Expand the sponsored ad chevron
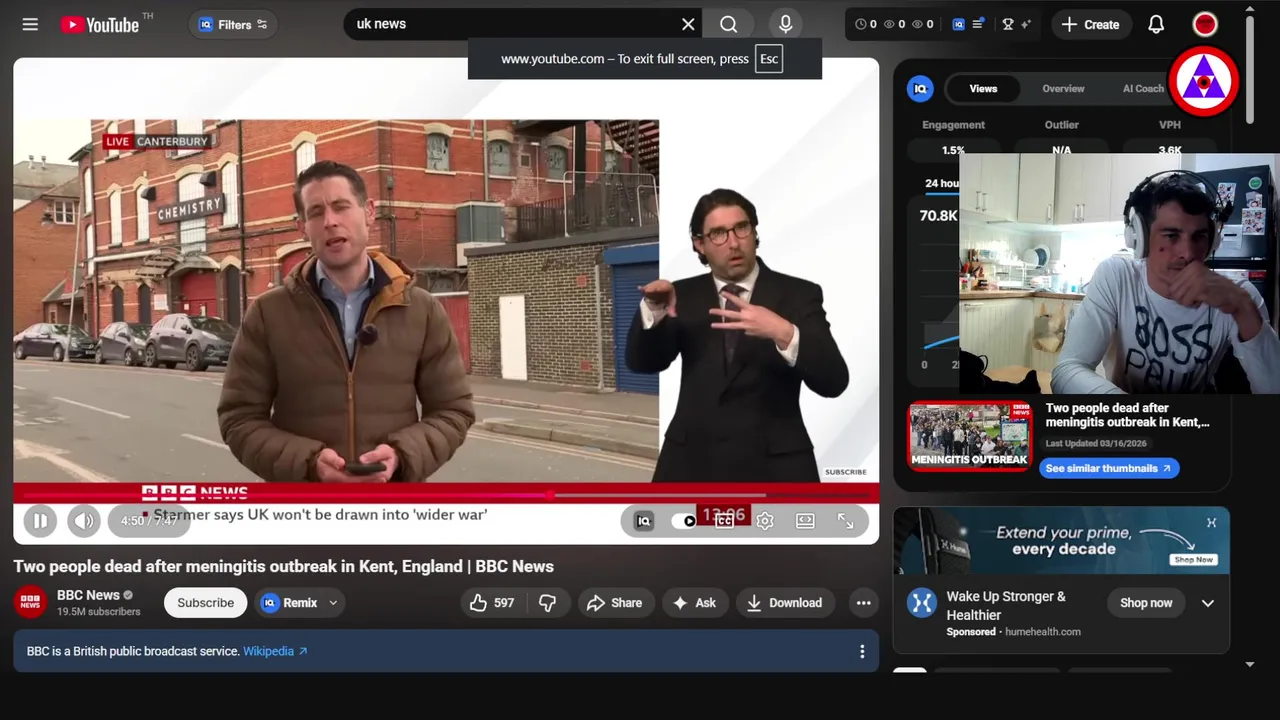Image resolution: width=1280 pixels, height=720 pixels. point(1208,603)
